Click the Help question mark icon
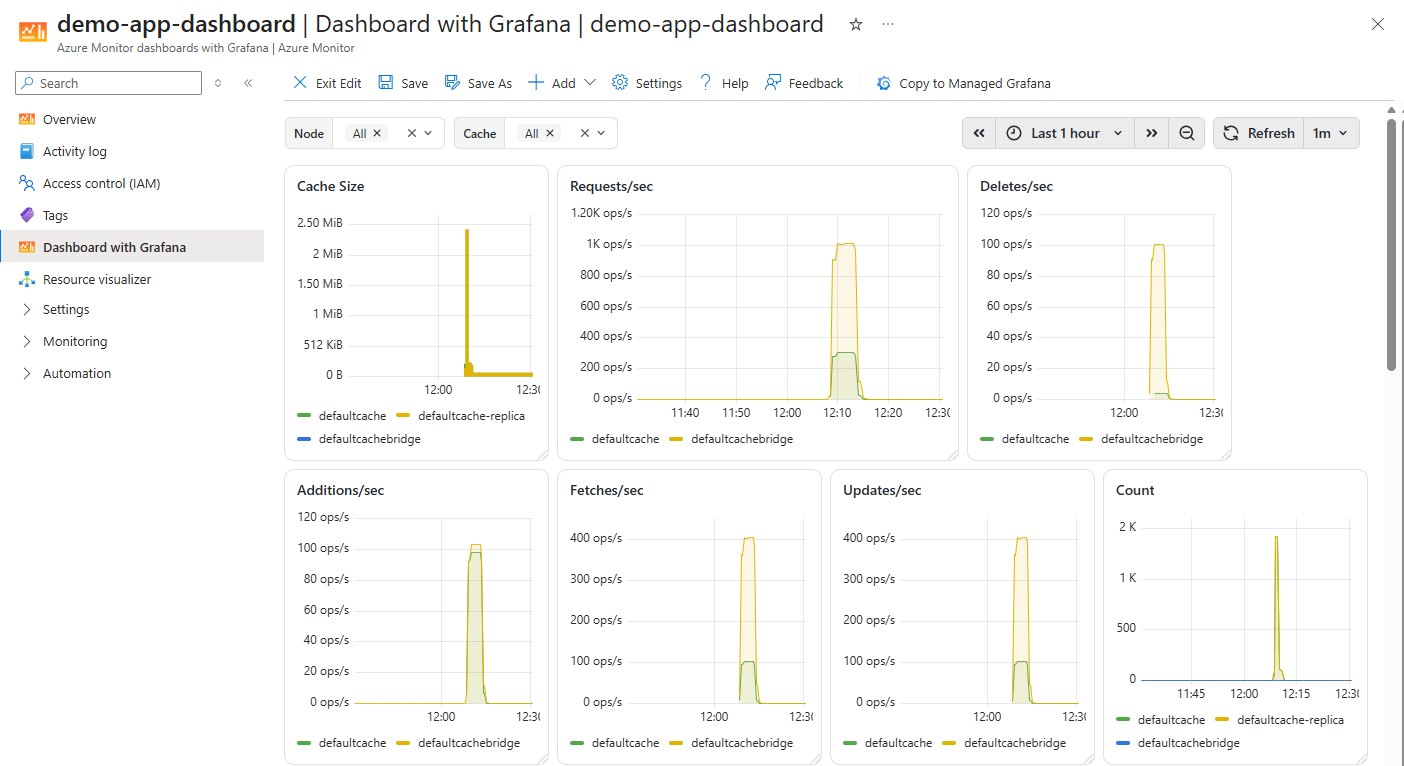Image resolution: width=1404 pixels, height=766 pixels. point(706,83)
